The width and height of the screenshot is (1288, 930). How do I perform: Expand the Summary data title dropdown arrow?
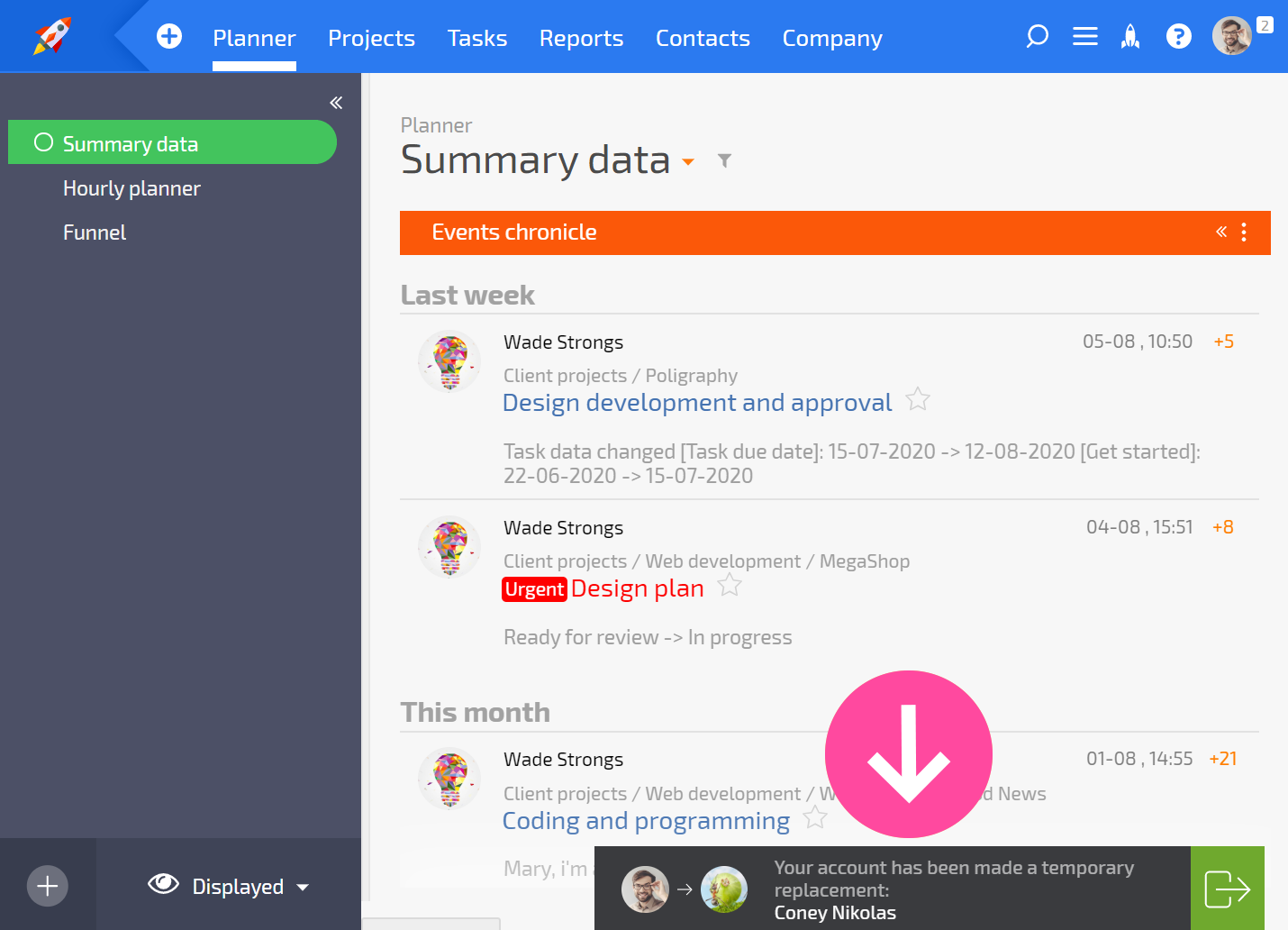point(688,162)
